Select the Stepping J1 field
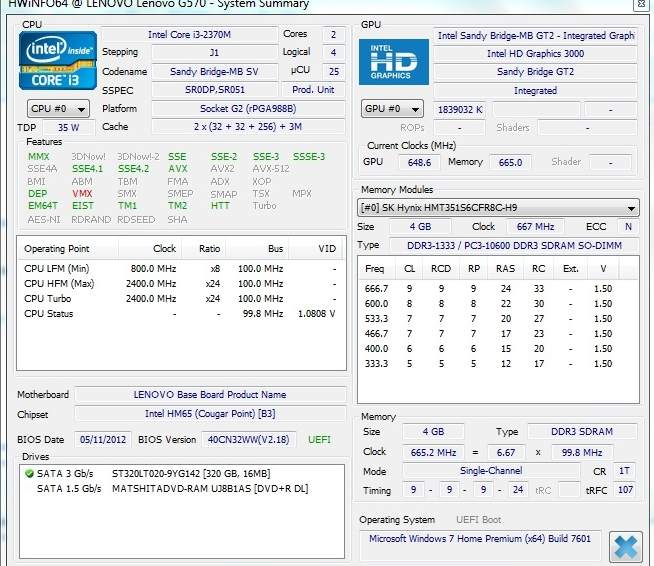Viewport: 654px width, 566px height. click(x=214, y=53)
